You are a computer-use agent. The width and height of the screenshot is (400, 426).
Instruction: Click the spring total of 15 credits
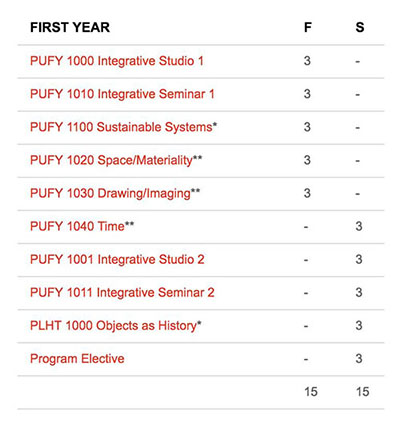point(362,392)
